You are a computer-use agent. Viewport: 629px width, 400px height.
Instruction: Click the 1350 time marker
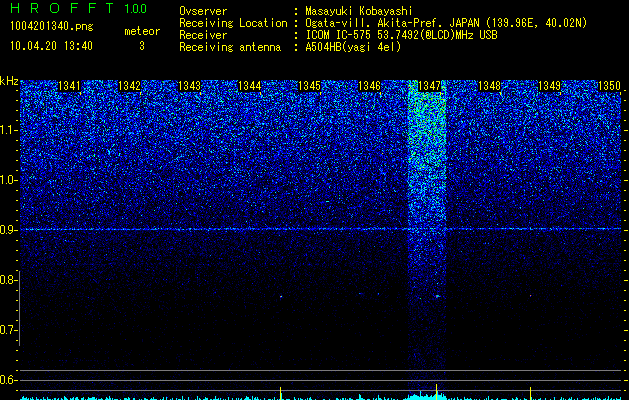tap(609, 86)
